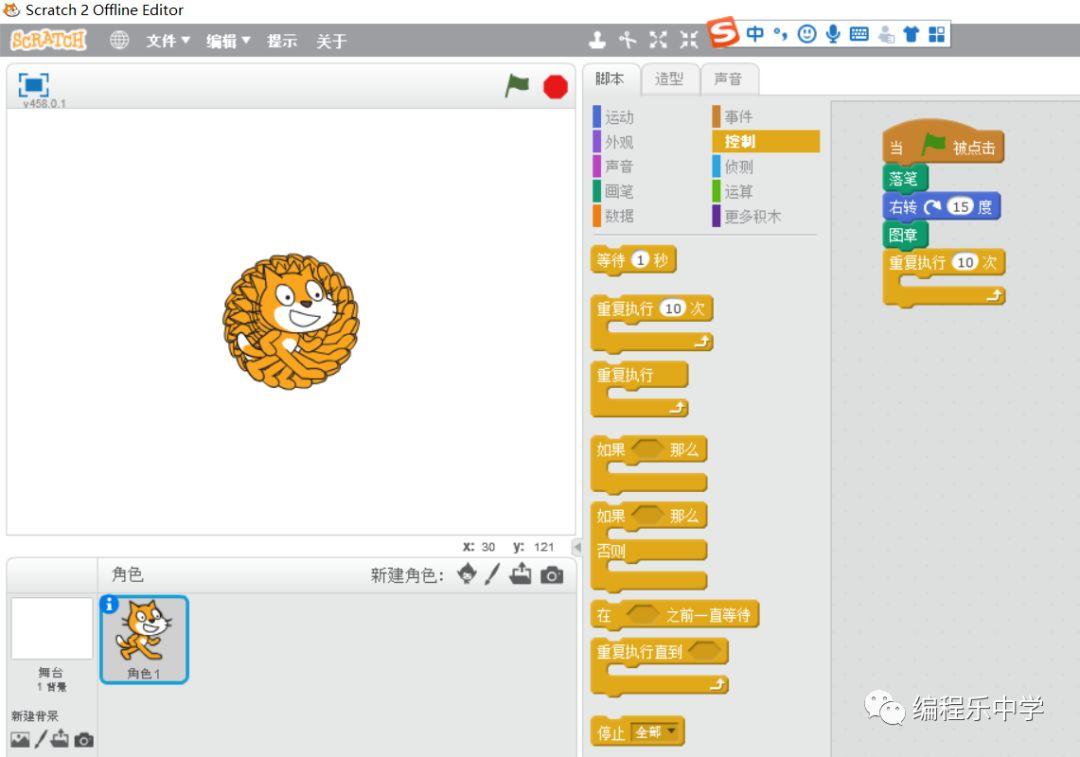This screenshot has height=757, width=1080.
Task: Edit the 15 degrees value in script
Action: 960,207
